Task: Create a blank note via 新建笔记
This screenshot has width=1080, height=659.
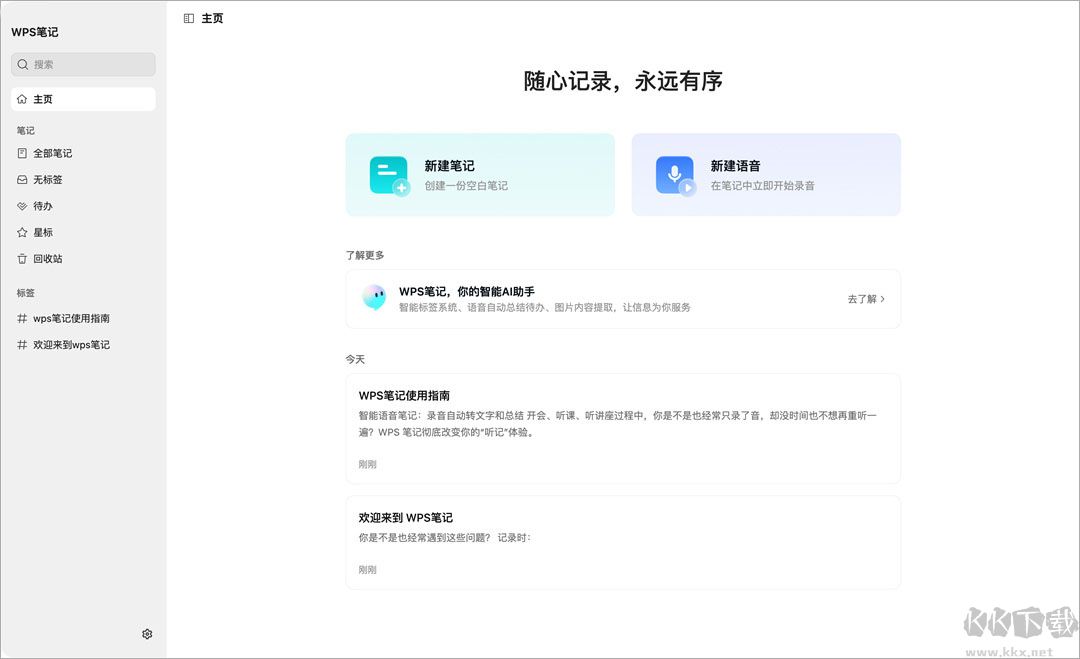Action: (480, 174)
